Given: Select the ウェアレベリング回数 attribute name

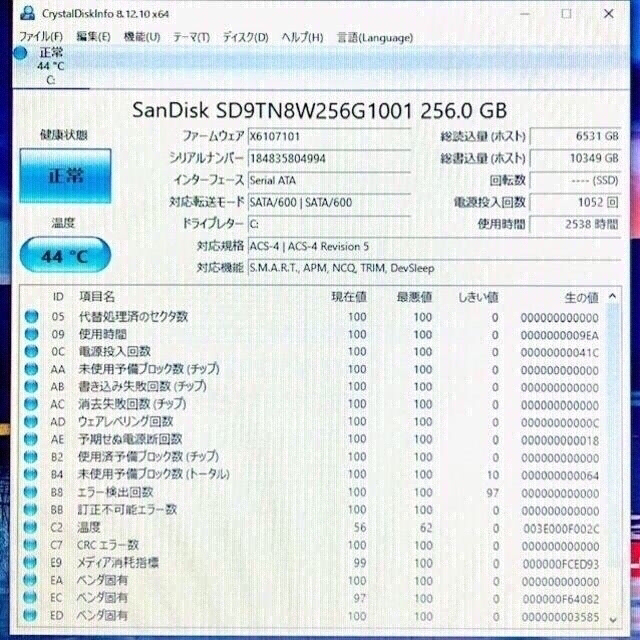Looking at the screenshot, I should (x=126, y=421).
